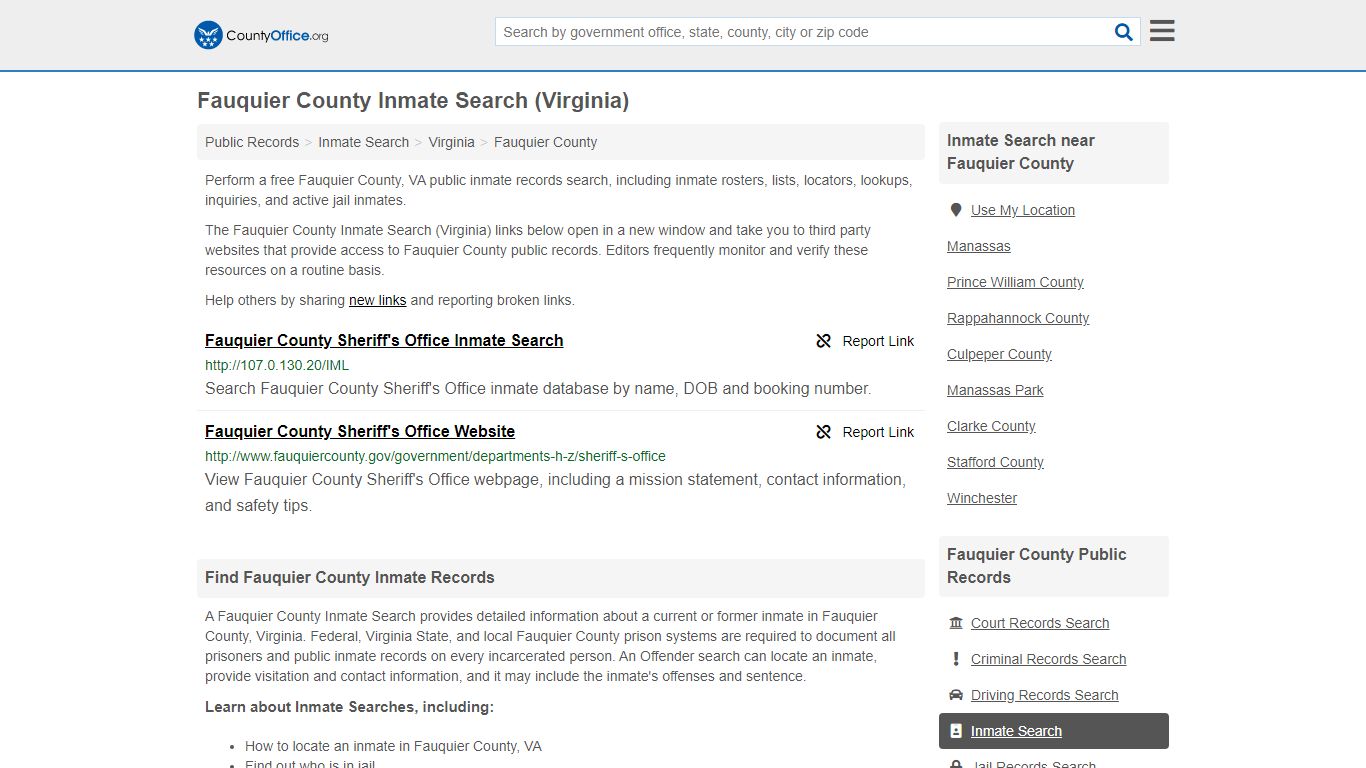This screenshot has height=768, width=1366.
Task: Select Use My Location
Action: [x=1023, y=210]
